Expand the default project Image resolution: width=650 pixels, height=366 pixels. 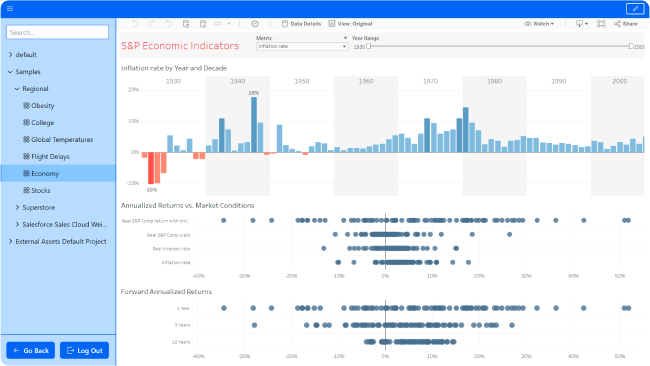[x=11, y=55]
